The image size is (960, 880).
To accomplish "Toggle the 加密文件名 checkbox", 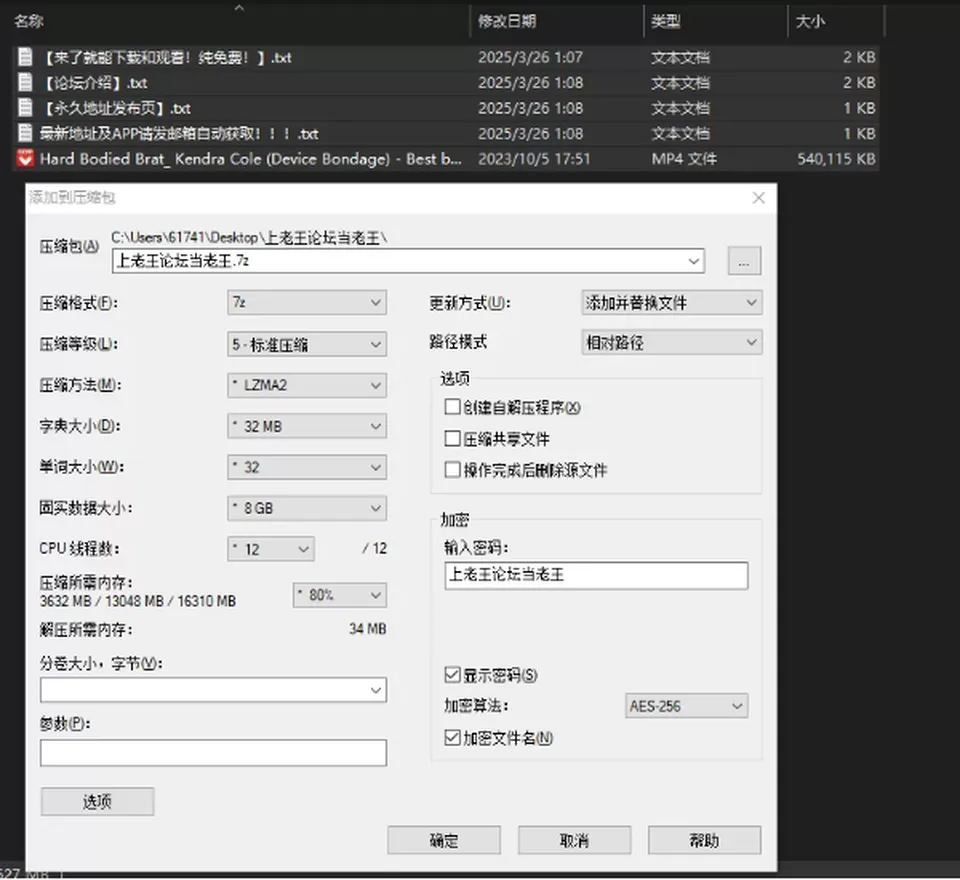I will (452, 737).
